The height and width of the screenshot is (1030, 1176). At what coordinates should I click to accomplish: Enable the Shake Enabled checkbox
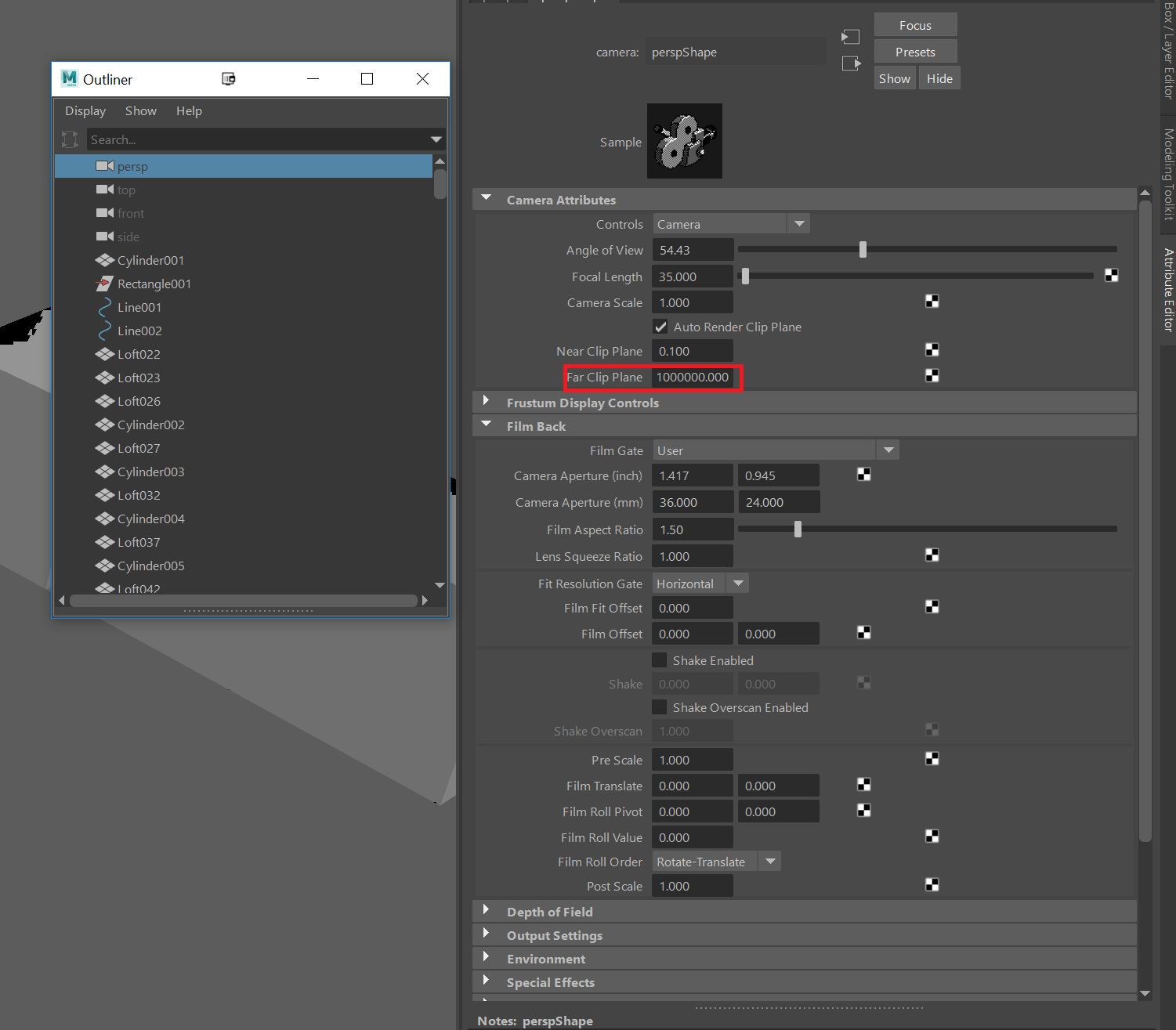(x=660, y=660)
